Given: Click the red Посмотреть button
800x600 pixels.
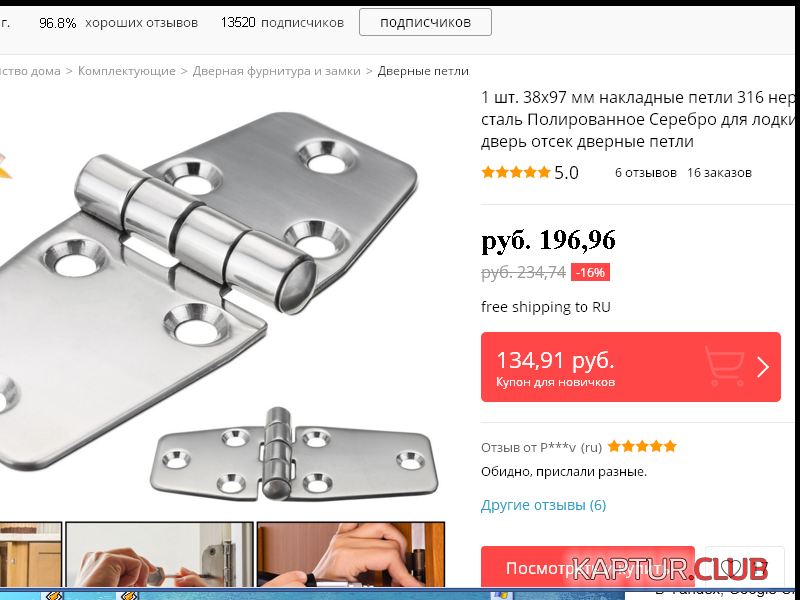Looking at the screenshot, I should pos(588,566).
